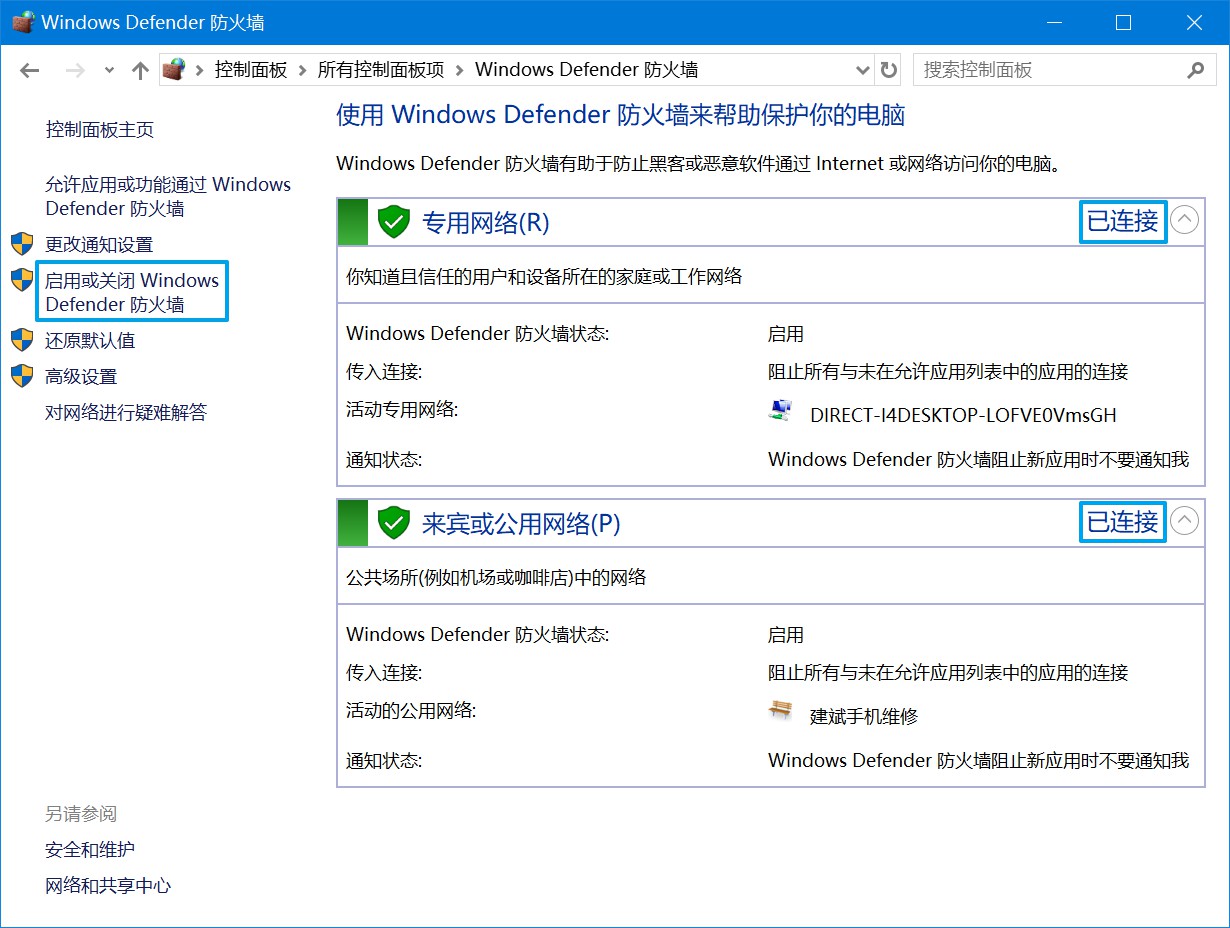The height and width of the screenshot is (928, 1230).
Task: Open 高级设置 link
Action: (81, 377)
